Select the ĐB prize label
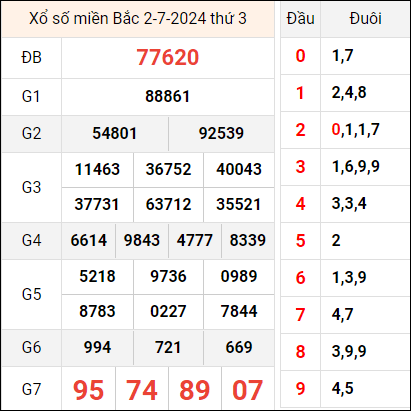411x411 pixels. 31,57
